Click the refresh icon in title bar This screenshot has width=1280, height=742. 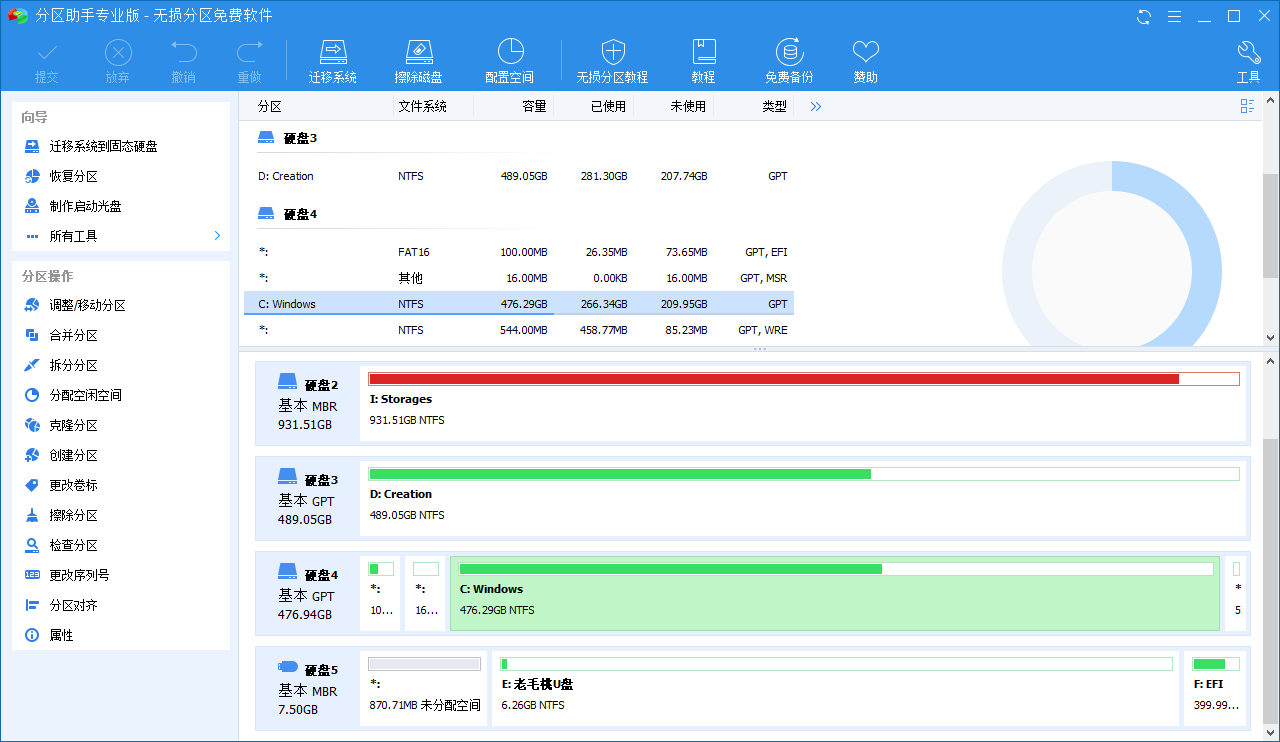click(x=1144, y=16)
